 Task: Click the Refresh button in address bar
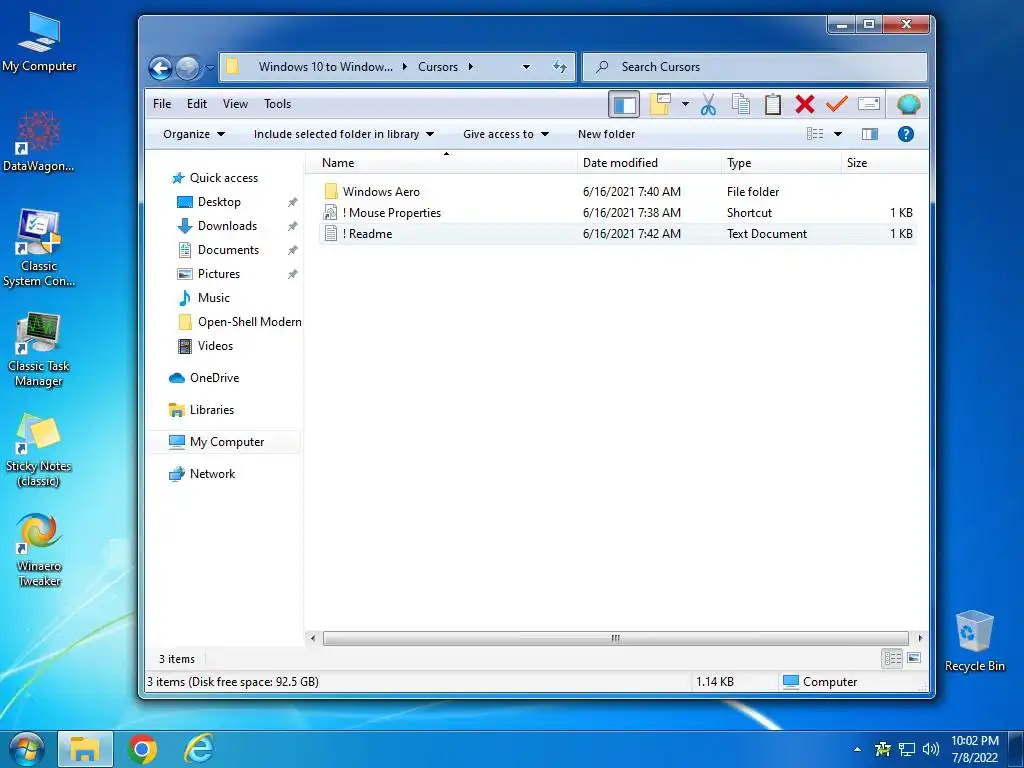(x=560, y=67)
